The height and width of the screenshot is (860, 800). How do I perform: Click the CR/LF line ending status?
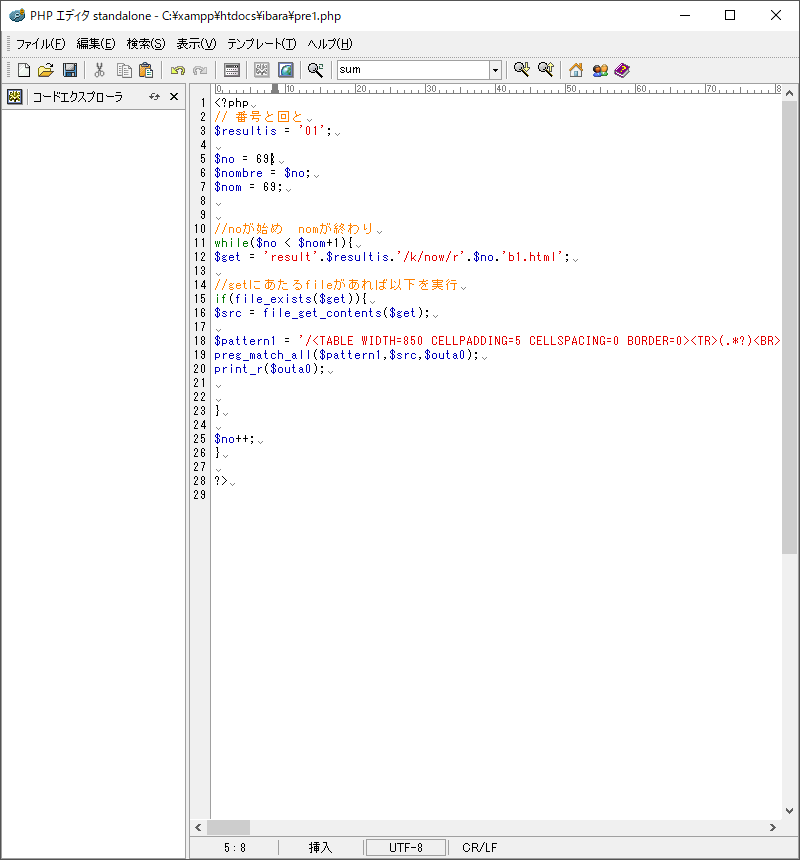[480, 847]
